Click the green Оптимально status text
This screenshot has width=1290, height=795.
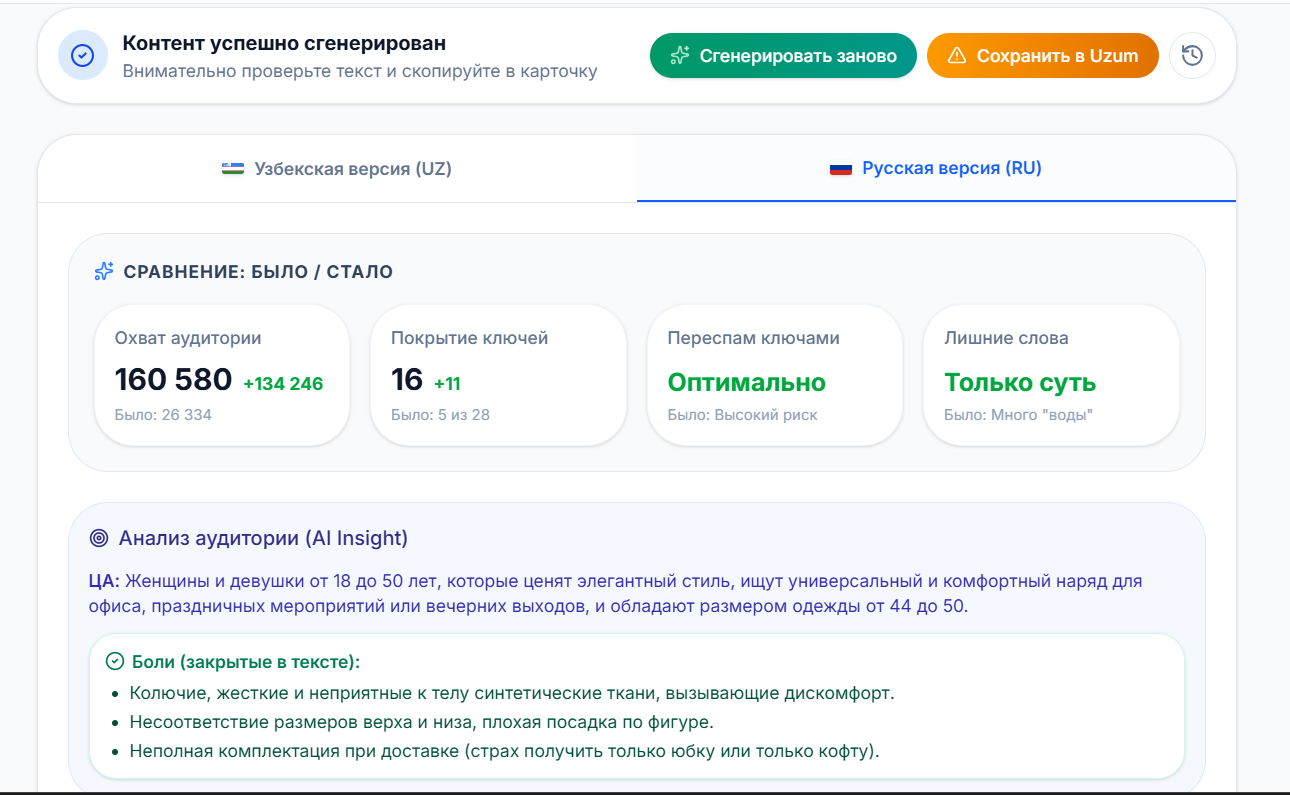(747, 383)
